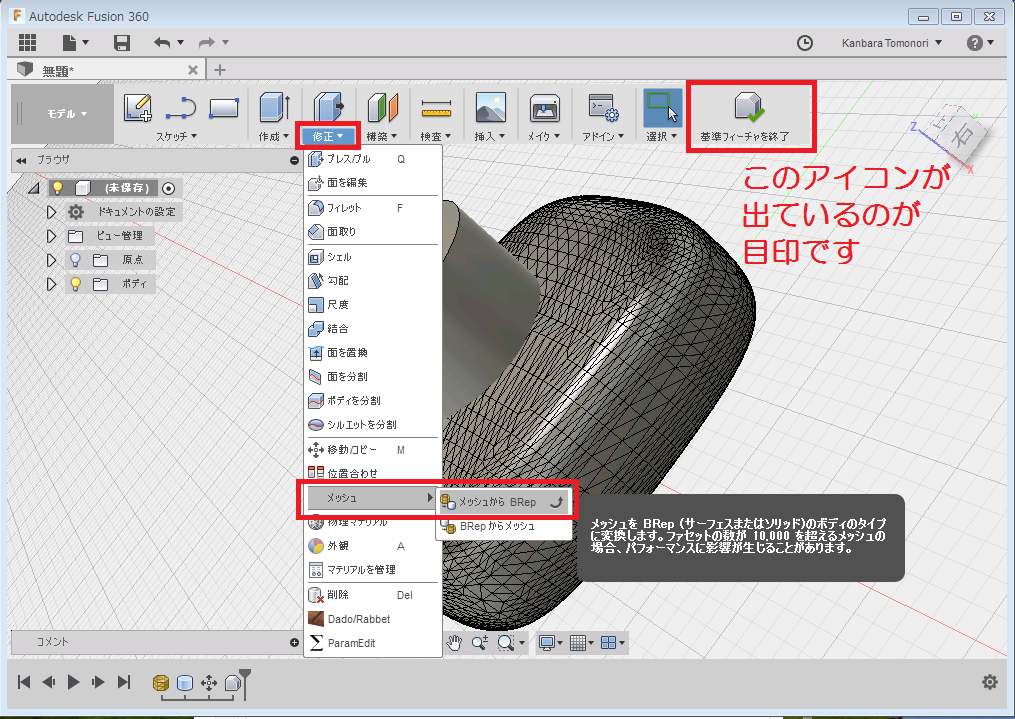Click Finish Base Feature icon
Screen dimensions: 1015x719
[750, 107]
